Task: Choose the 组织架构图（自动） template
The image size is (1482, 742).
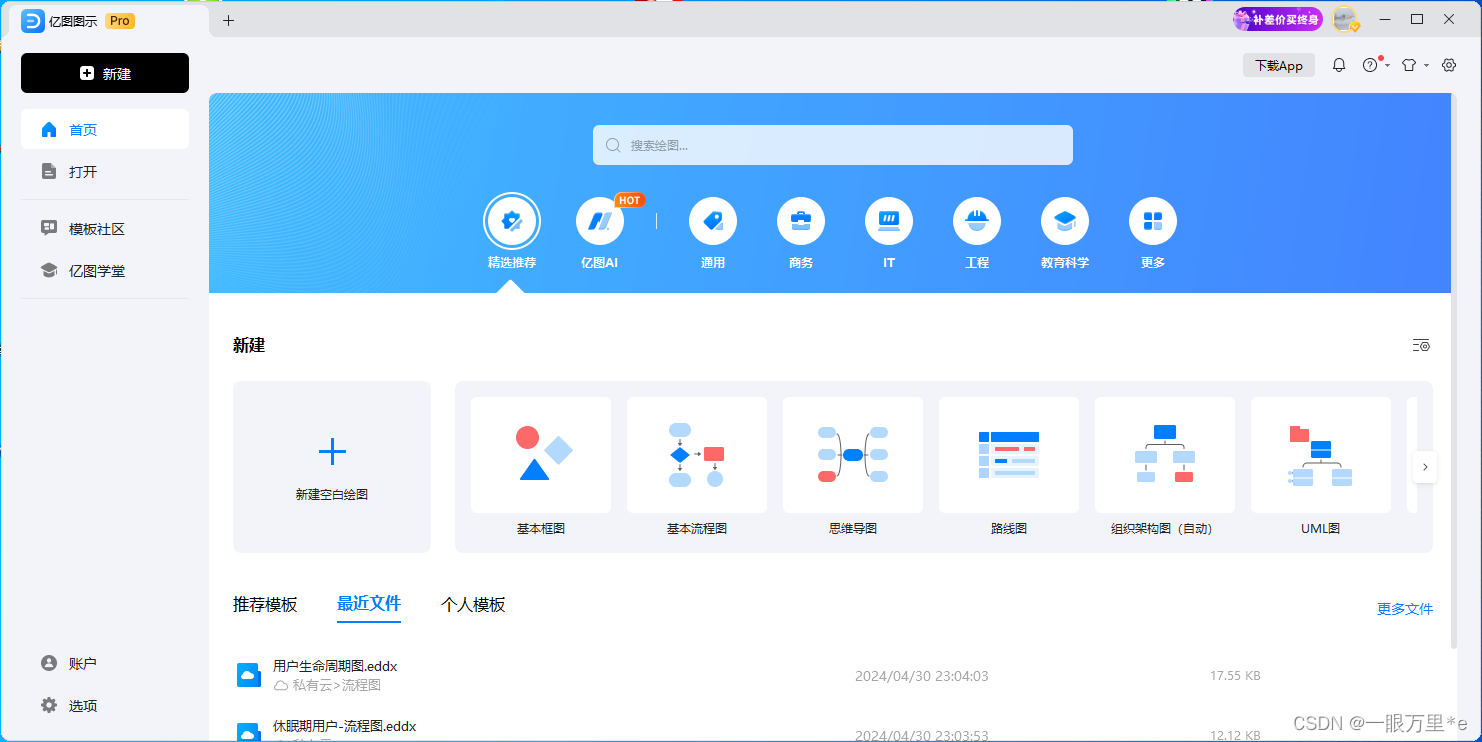Action: click(x=1165, y=466)
